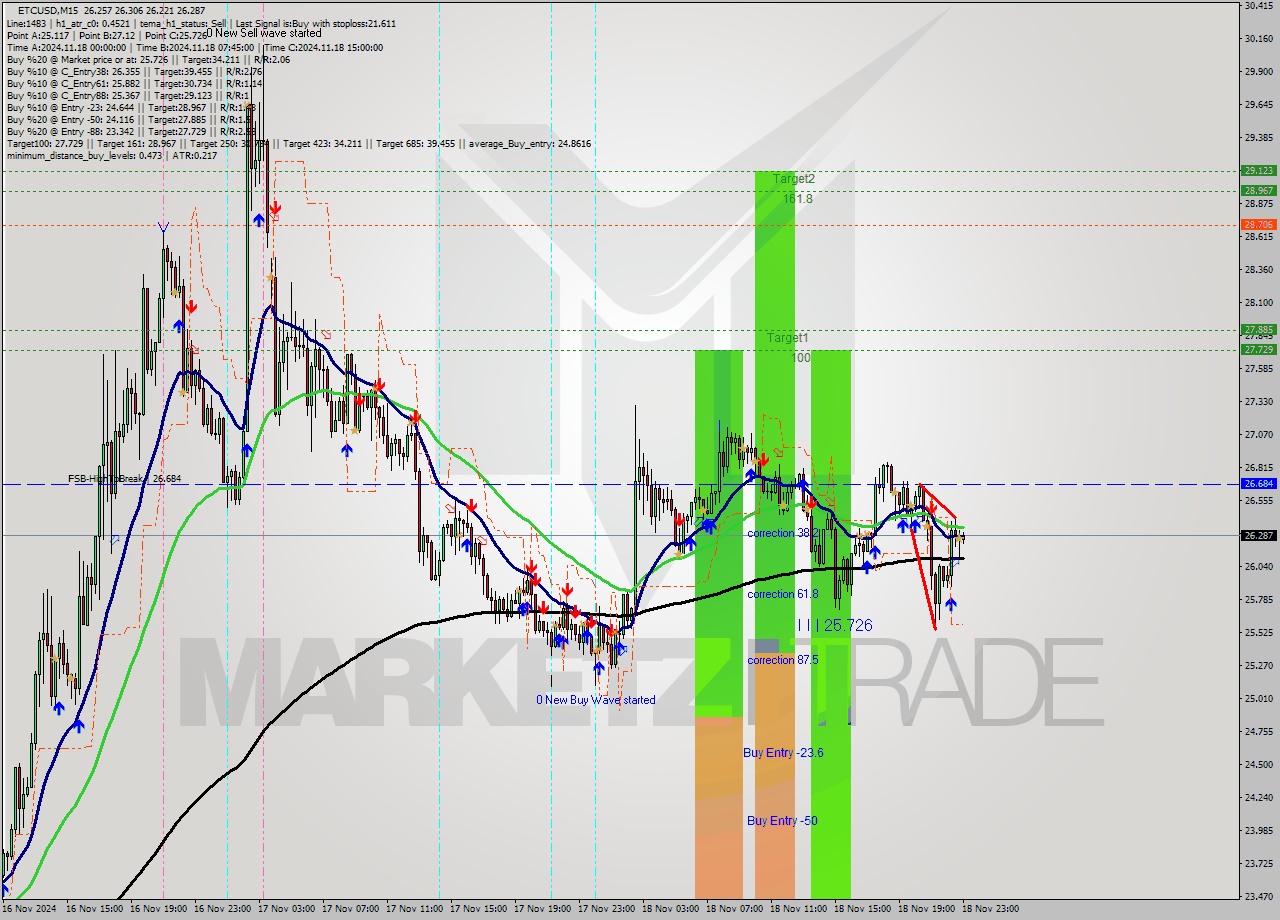Click the orange 28.706 price tag

1258,224
